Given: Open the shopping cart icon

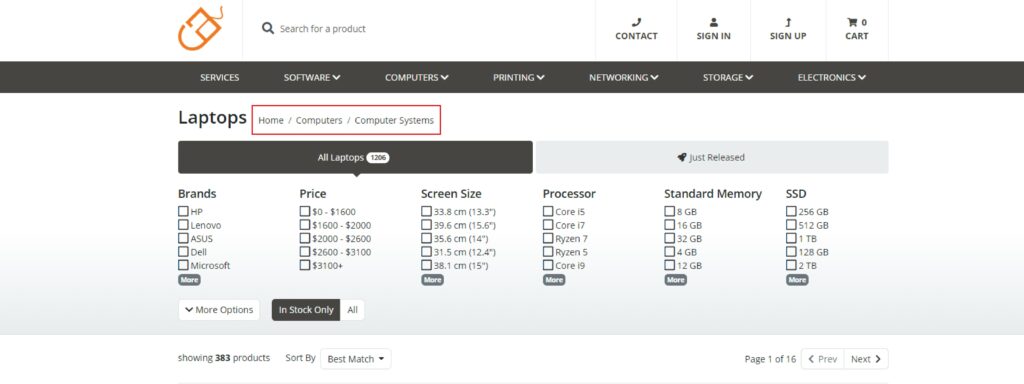Looking at the screenshot, I should (852, 22).
